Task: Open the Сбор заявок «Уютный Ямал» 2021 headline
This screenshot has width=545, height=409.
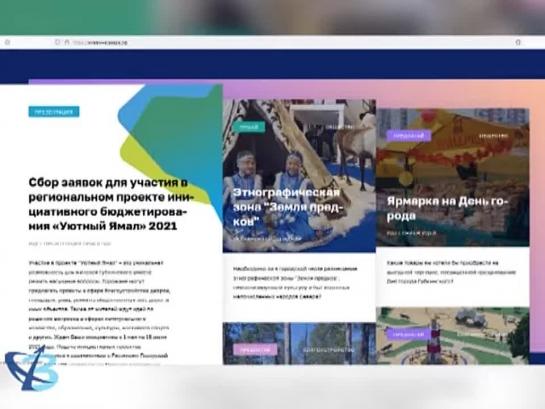Action: tap(111, 204)
